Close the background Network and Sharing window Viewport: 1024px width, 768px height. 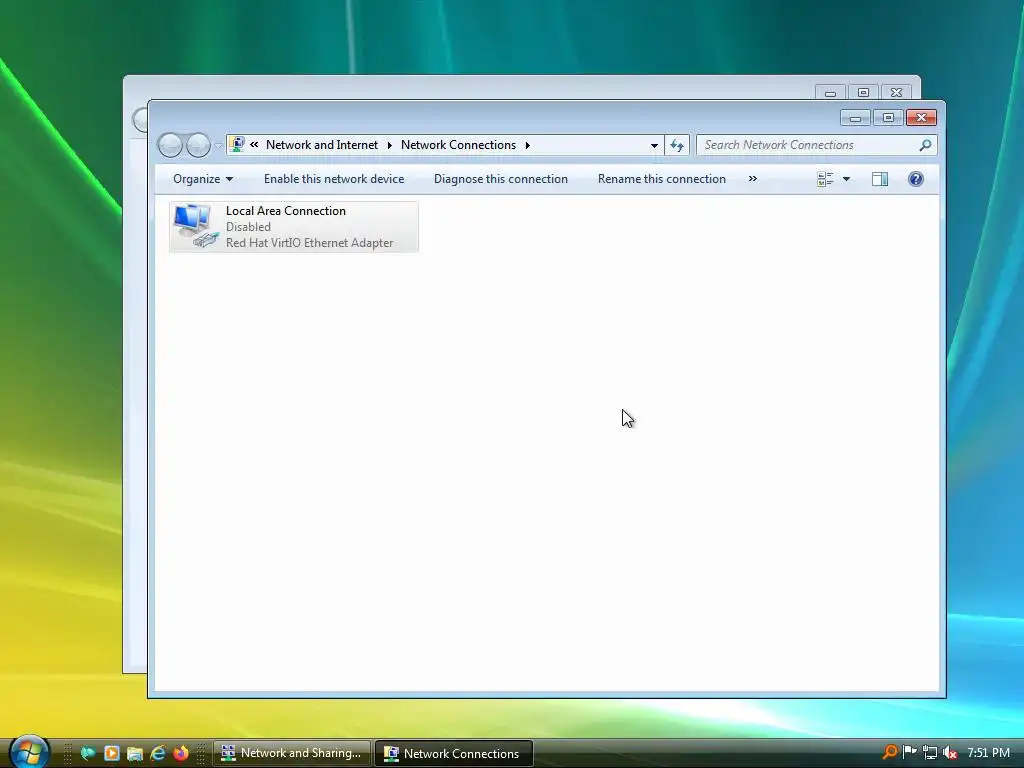point(896,93)
